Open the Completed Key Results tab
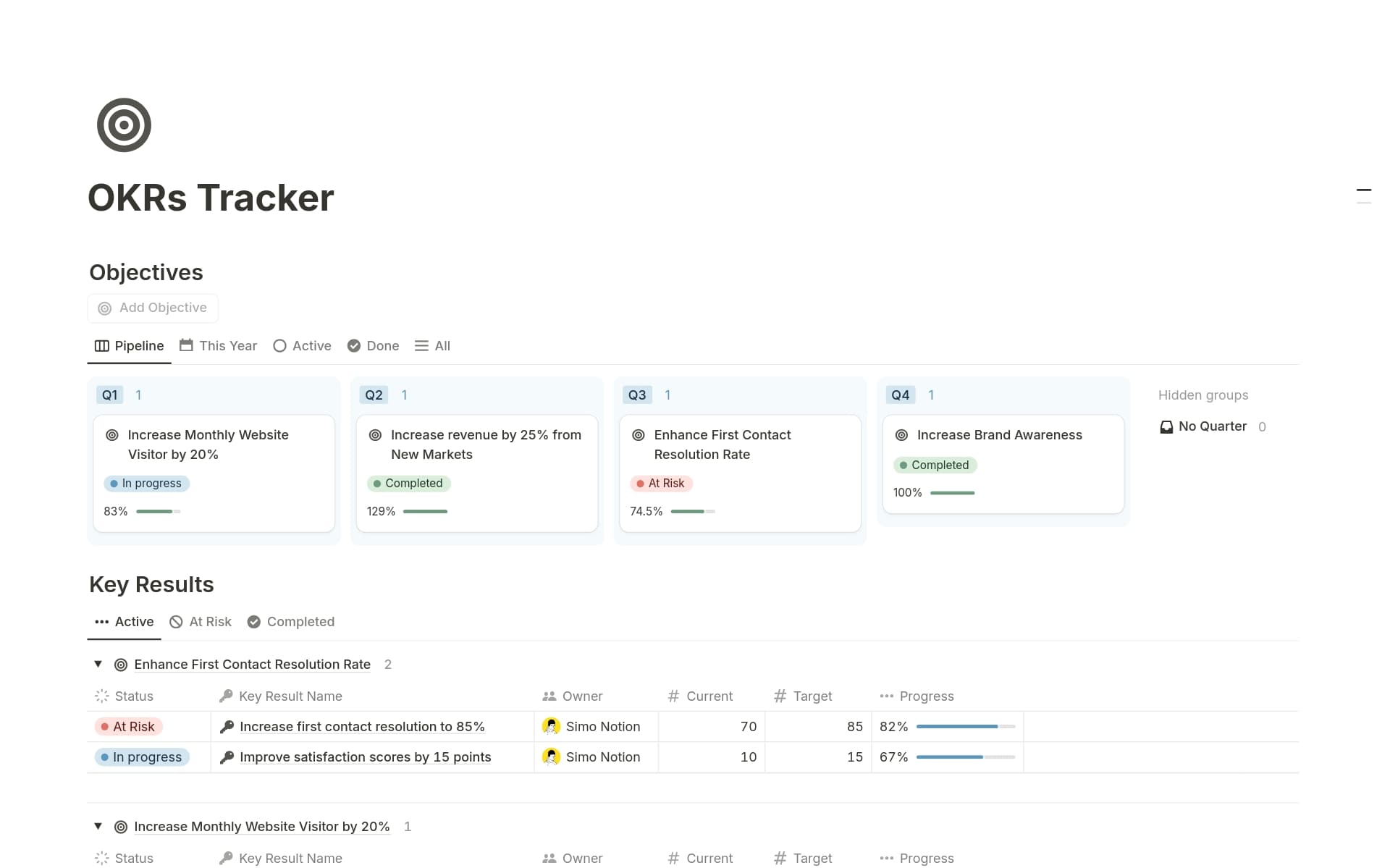Viewport: 1390px width, 868px height. pos(291,622)
